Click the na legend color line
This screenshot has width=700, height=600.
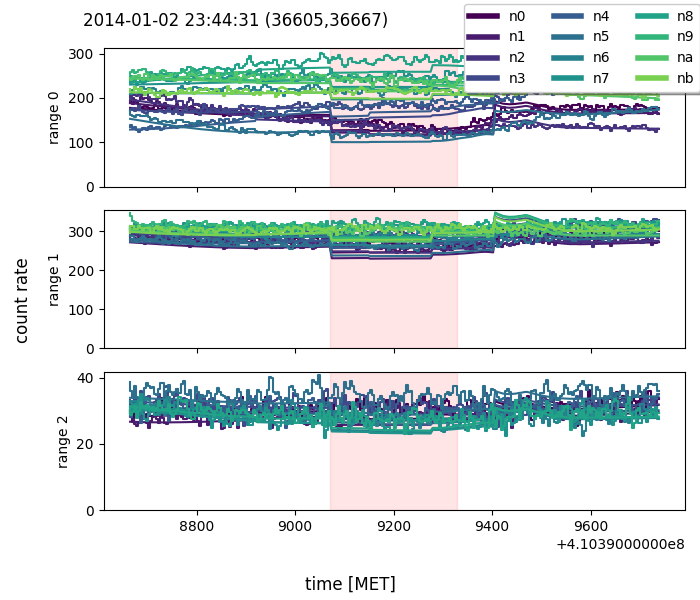point(652,58)
